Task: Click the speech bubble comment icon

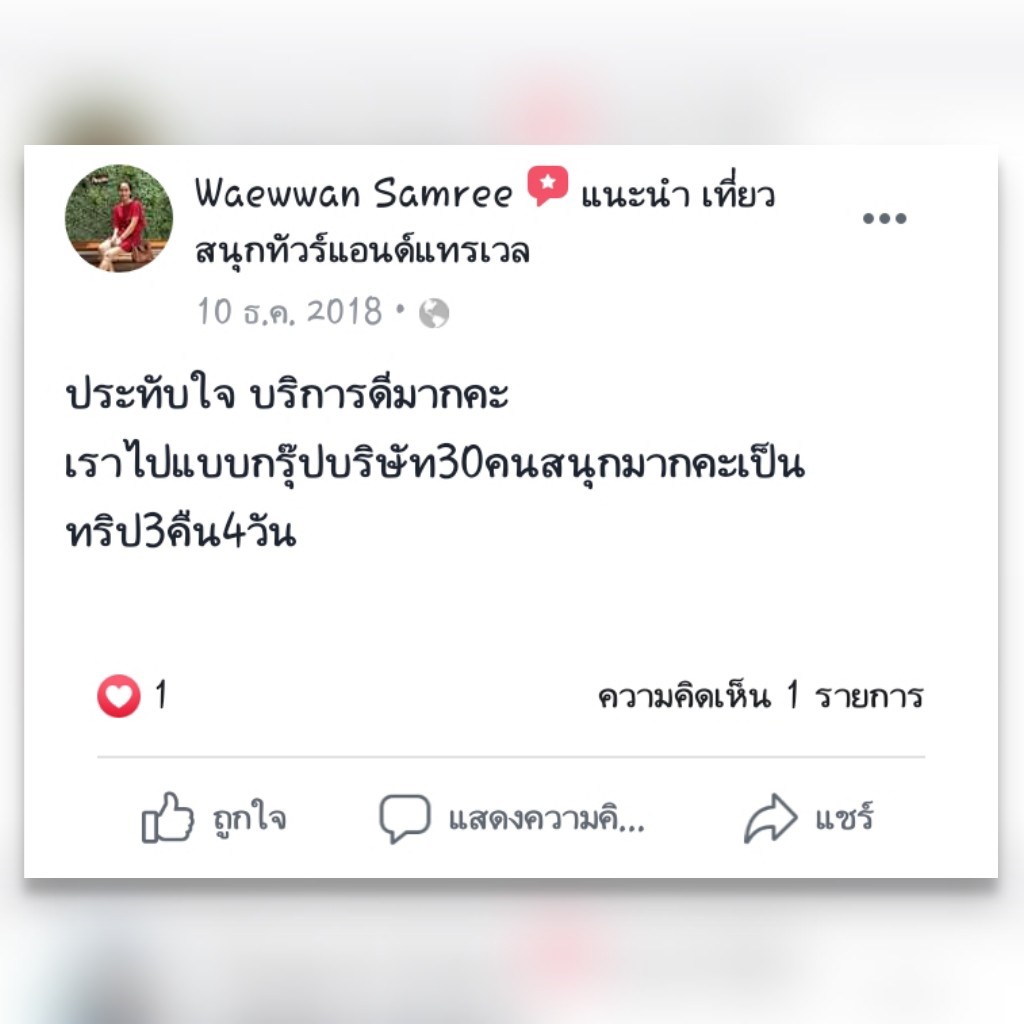Action: click(405, 818)
